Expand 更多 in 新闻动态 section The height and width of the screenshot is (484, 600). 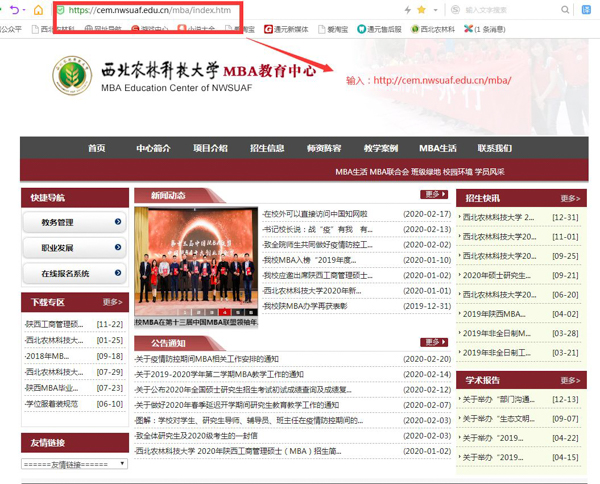(433, 195)
